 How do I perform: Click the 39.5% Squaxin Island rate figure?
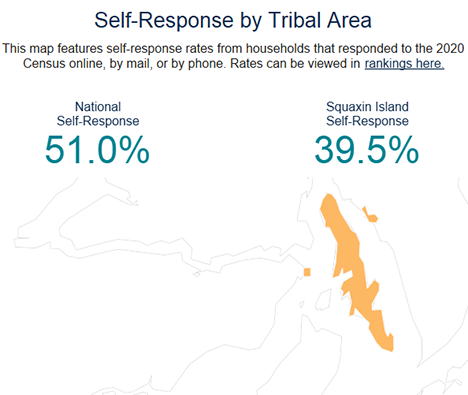point(367,150)
